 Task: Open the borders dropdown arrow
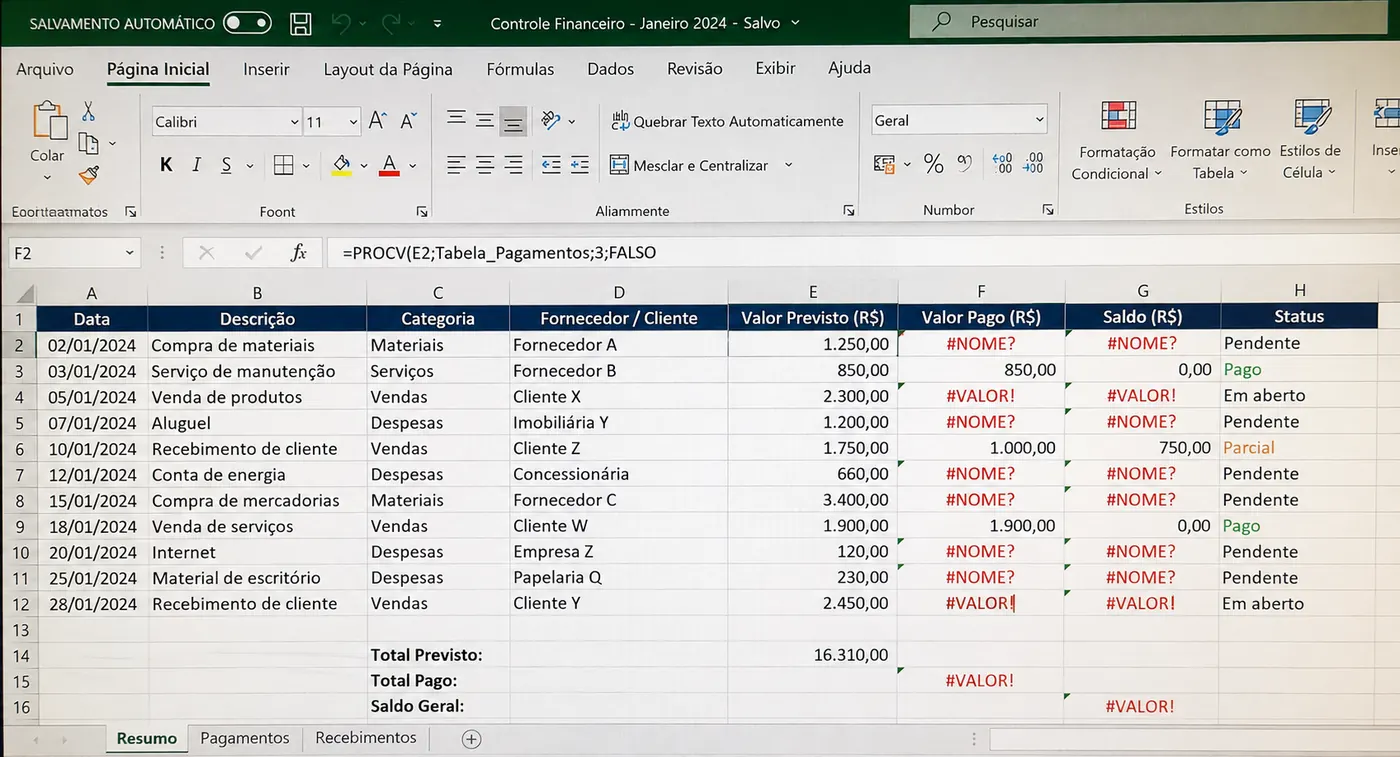[x=305, y=166]
